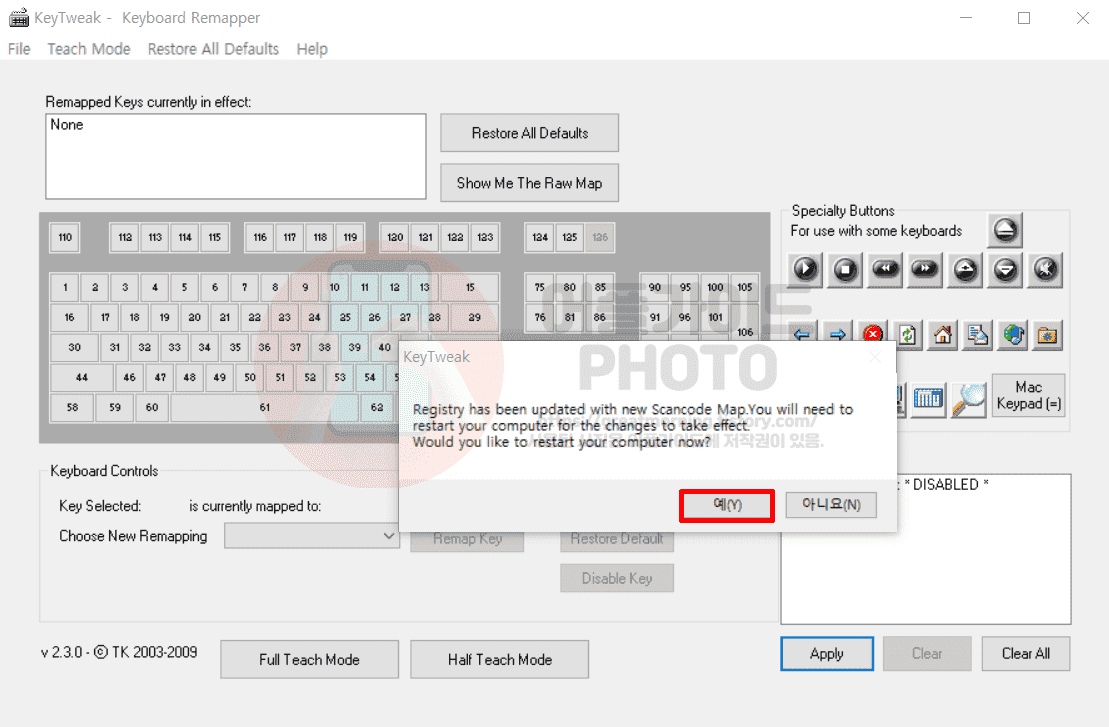Select the browser Forward arrow button
Screen dimensions: 1109x727
pos(837,334)
